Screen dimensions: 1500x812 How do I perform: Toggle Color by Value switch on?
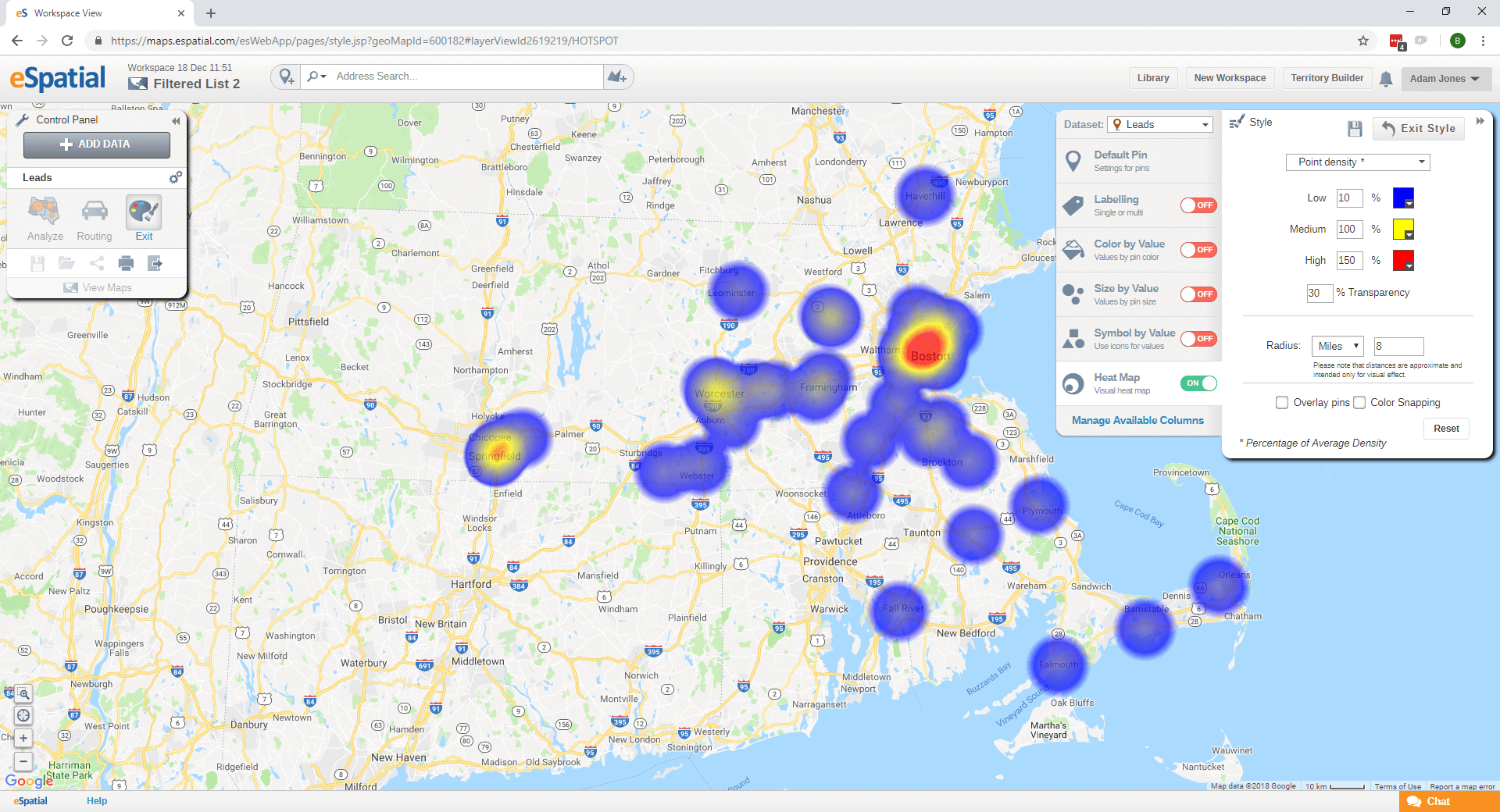[1198, 250]
